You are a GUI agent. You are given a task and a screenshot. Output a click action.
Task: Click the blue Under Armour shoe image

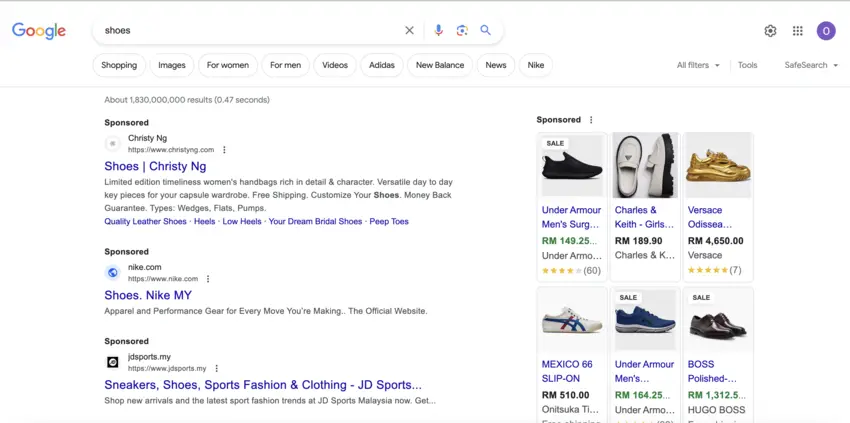pos(645,320)
